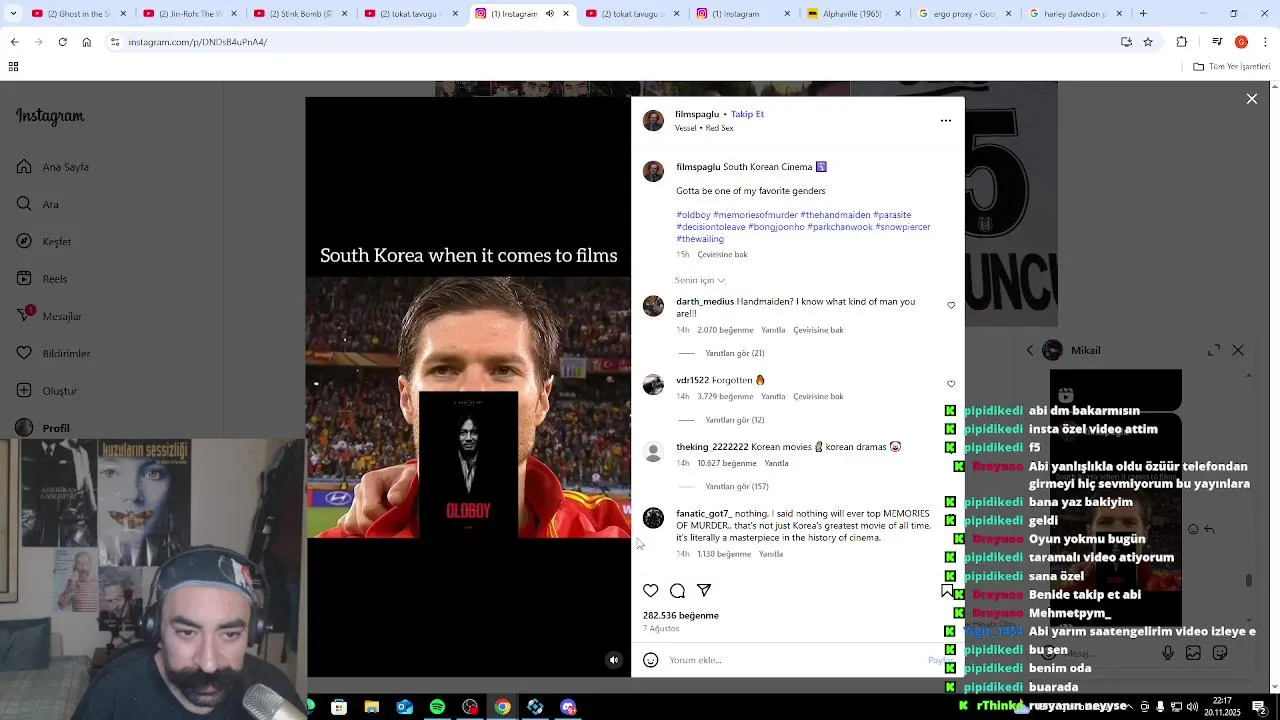The height and width of the screenshot is (720, 1280).
Task: Go to Keşfet explore page
Action: pyautogui.click(x=44, y=241)
